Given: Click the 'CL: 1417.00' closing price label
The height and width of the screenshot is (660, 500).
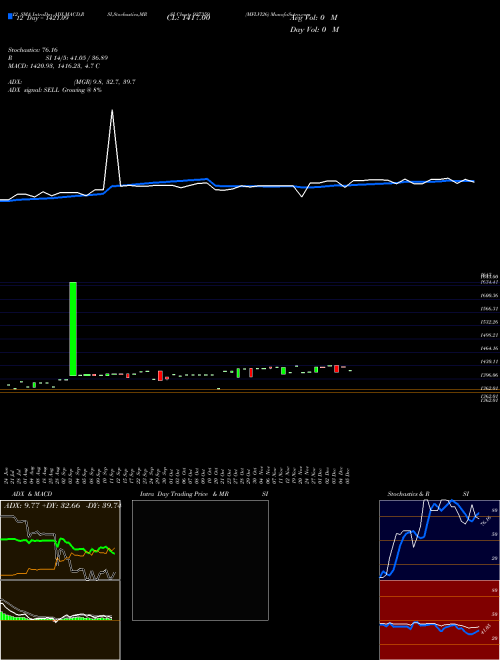Looking at the screenshot, I should coord(189,18).
